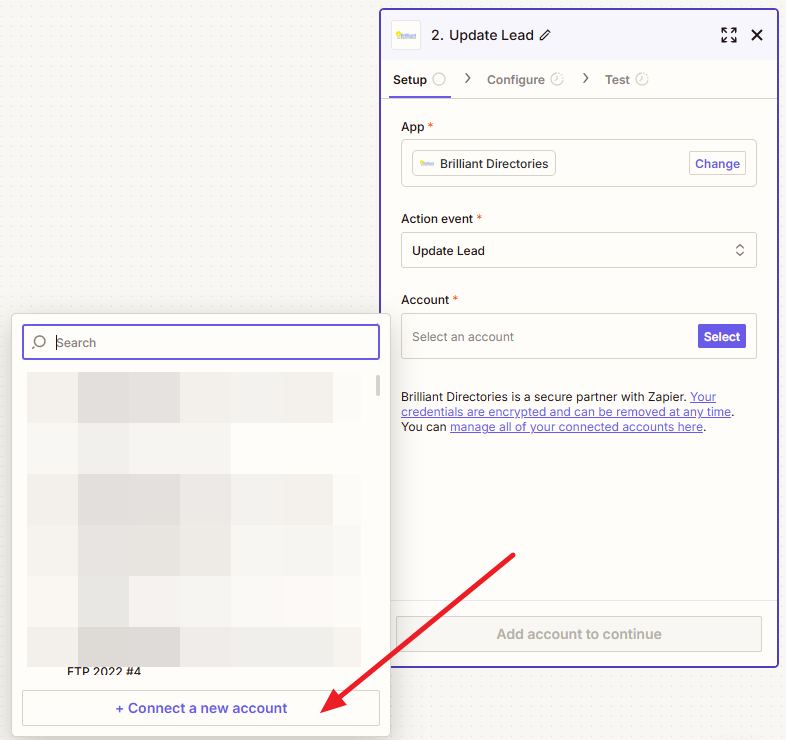Open manage all connected accounts link
The image size is (786, 740).
(576, 427)
